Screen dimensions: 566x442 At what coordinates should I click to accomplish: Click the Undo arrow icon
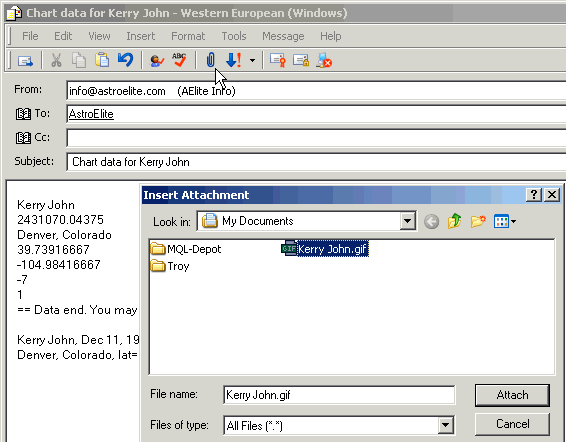pos(125,60)
